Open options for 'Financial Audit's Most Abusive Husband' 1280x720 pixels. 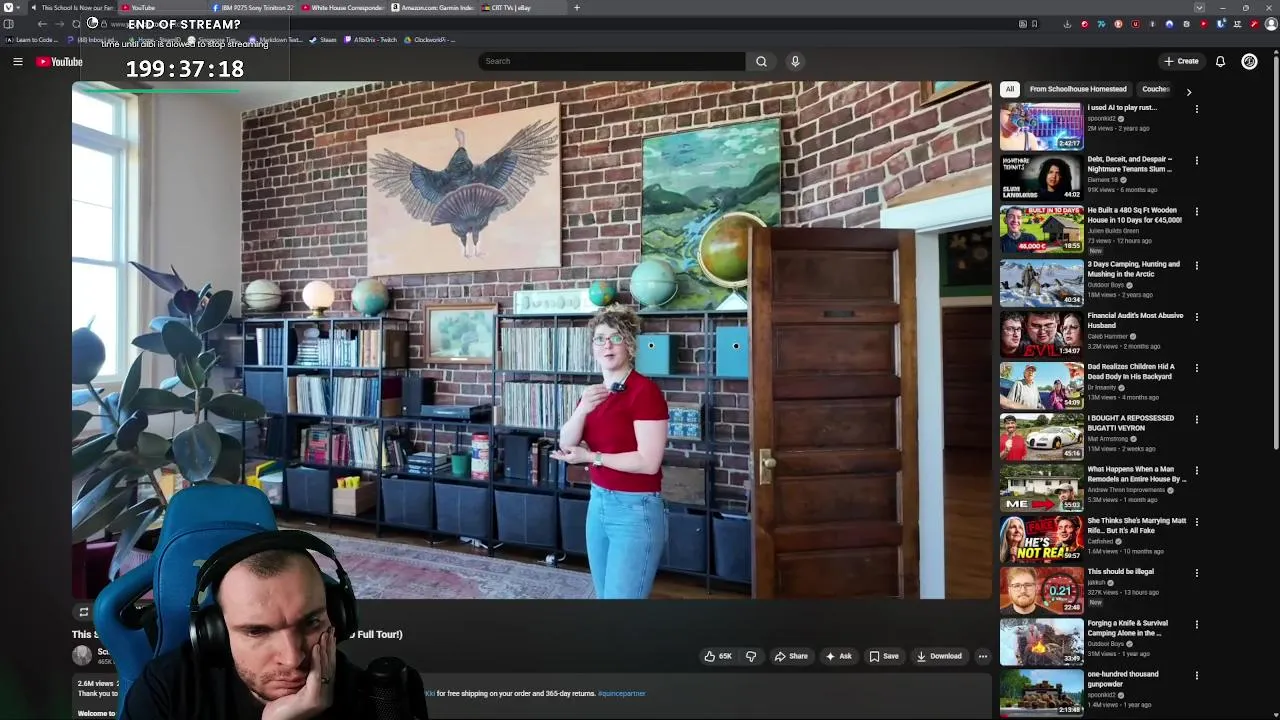1197,317
